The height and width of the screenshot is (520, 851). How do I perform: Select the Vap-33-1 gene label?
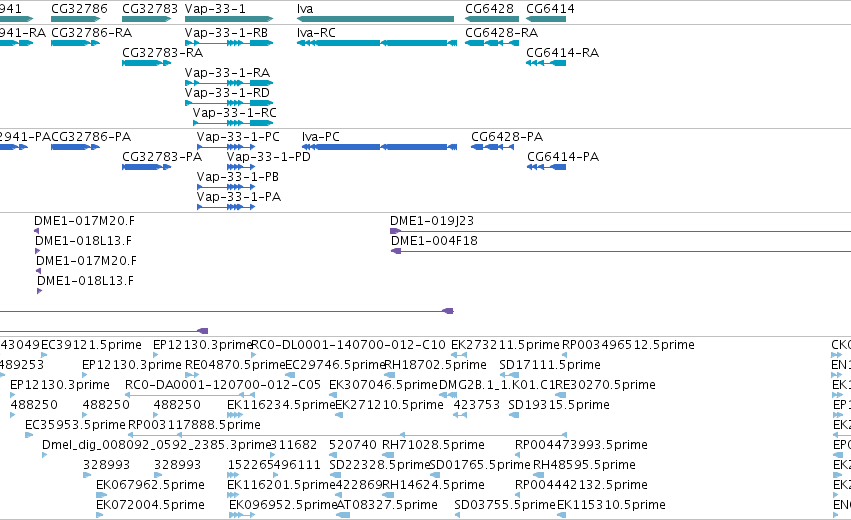(x=215, y=9)
